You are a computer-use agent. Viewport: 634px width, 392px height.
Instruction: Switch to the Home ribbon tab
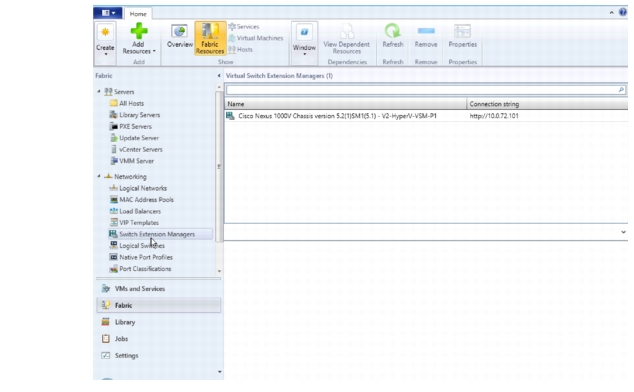click(x=138, y=14)
